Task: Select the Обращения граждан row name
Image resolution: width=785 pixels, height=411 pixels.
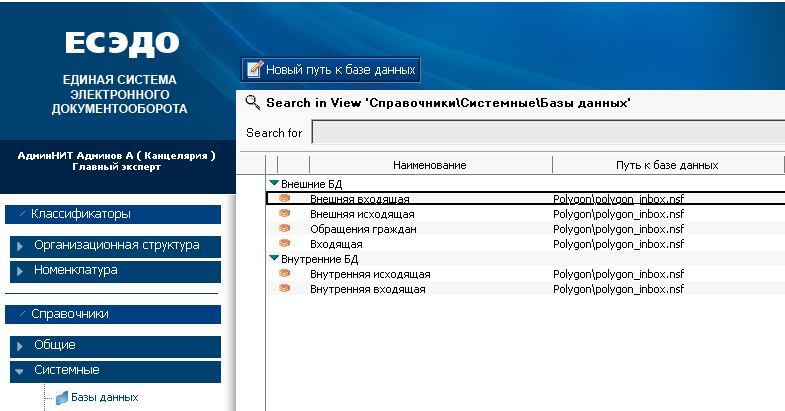Action: click(x=363, y=229)
